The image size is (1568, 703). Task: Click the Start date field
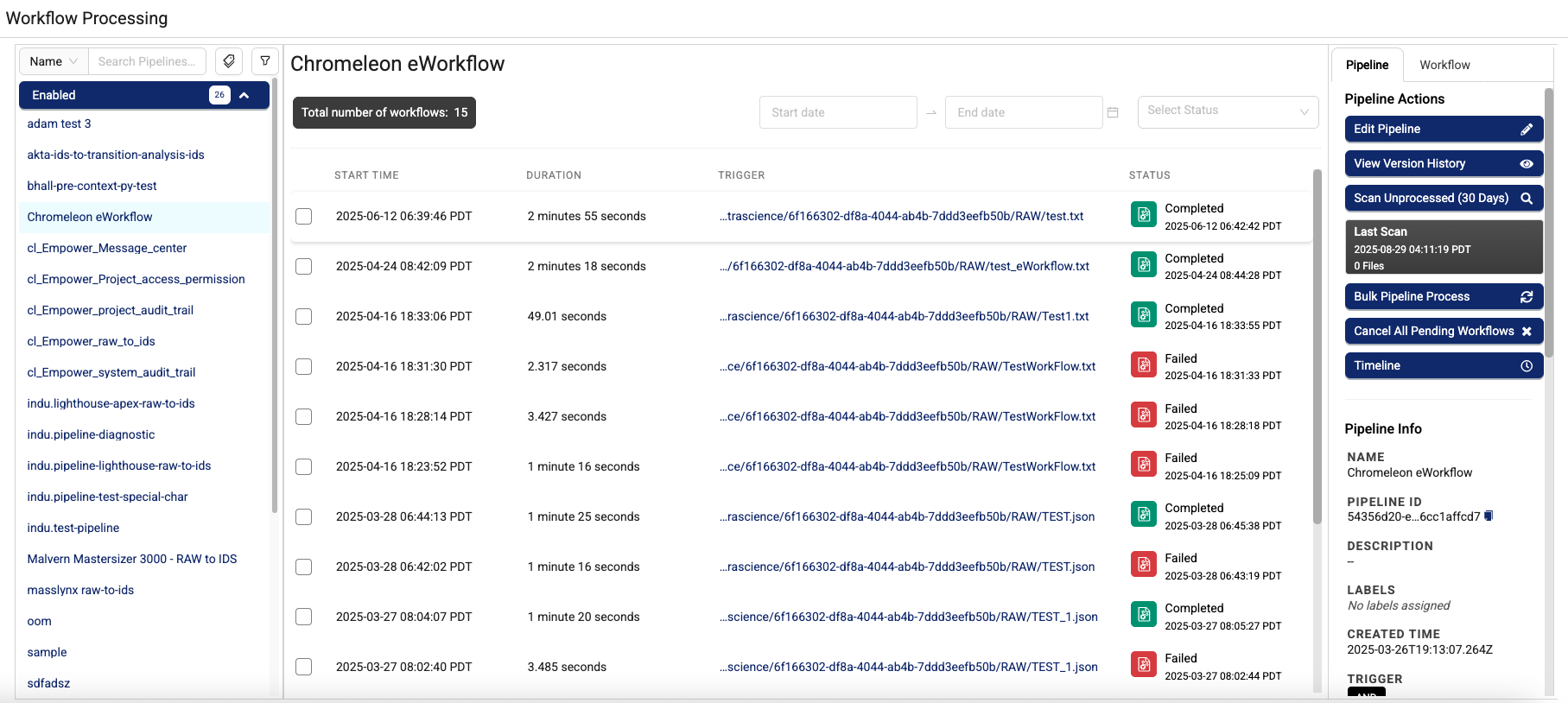click(838, 112)
